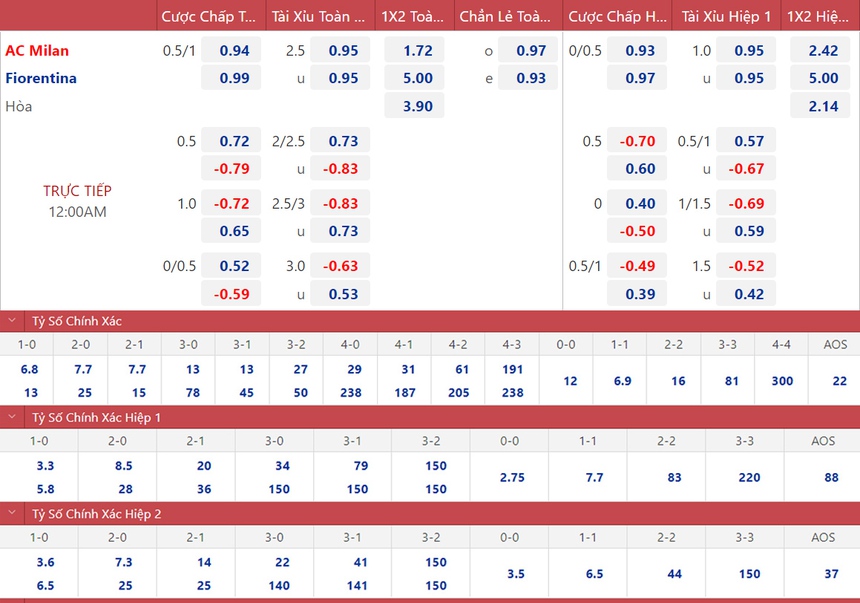
Task: Collapse the Tỷ Số Chính Xác section
Action: pos(12,321)
